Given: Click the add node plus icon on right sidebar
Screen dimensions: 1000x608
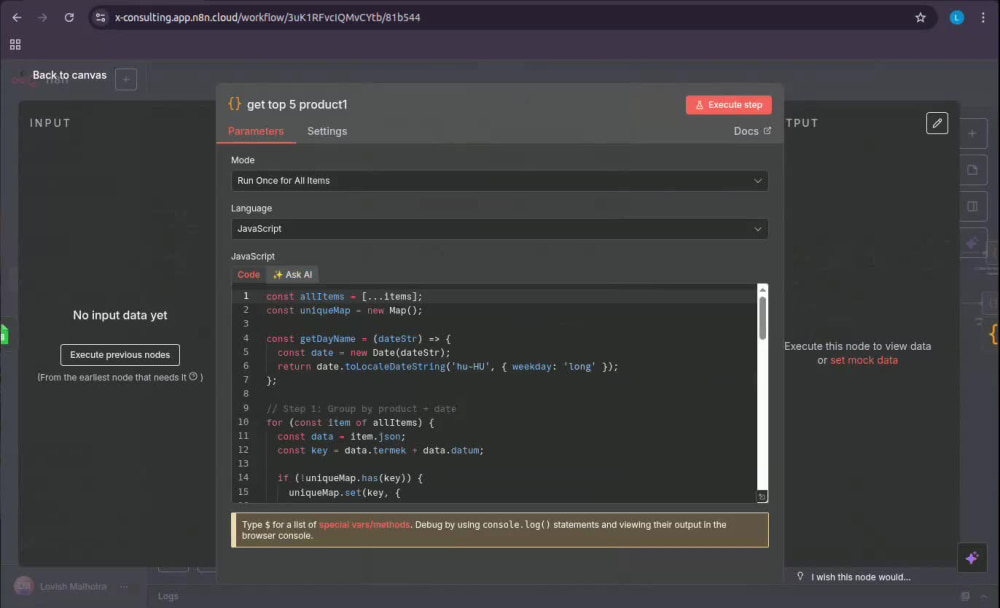Looking at the screenshot, I should (972, 133).
